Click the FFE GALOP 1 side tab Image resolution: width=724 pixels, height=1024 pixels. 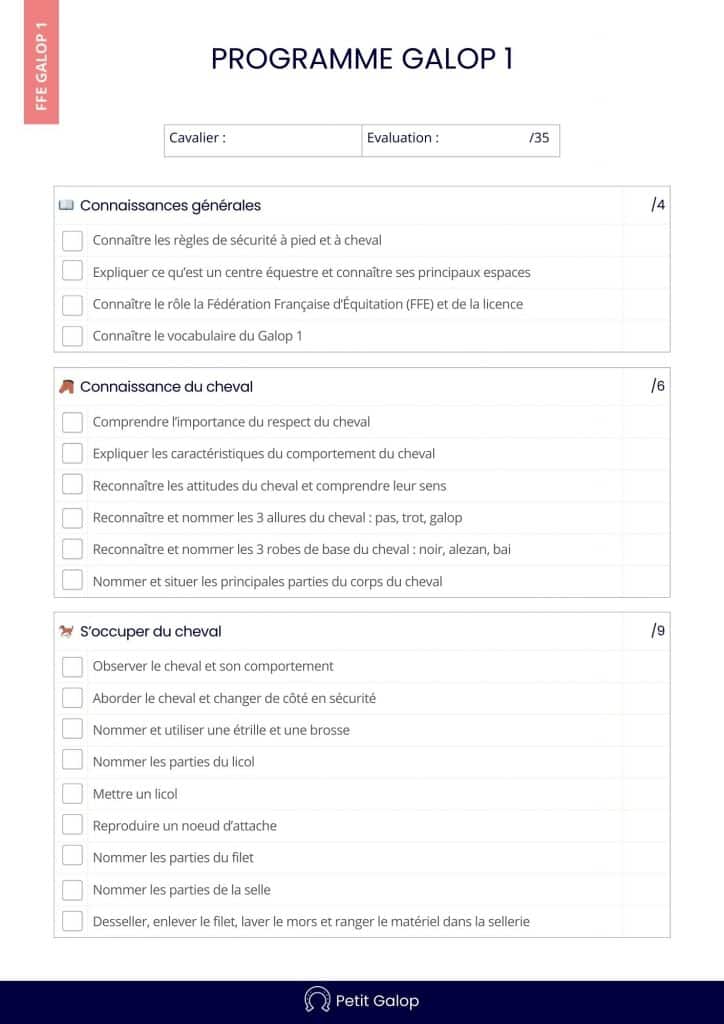point(41,62)
